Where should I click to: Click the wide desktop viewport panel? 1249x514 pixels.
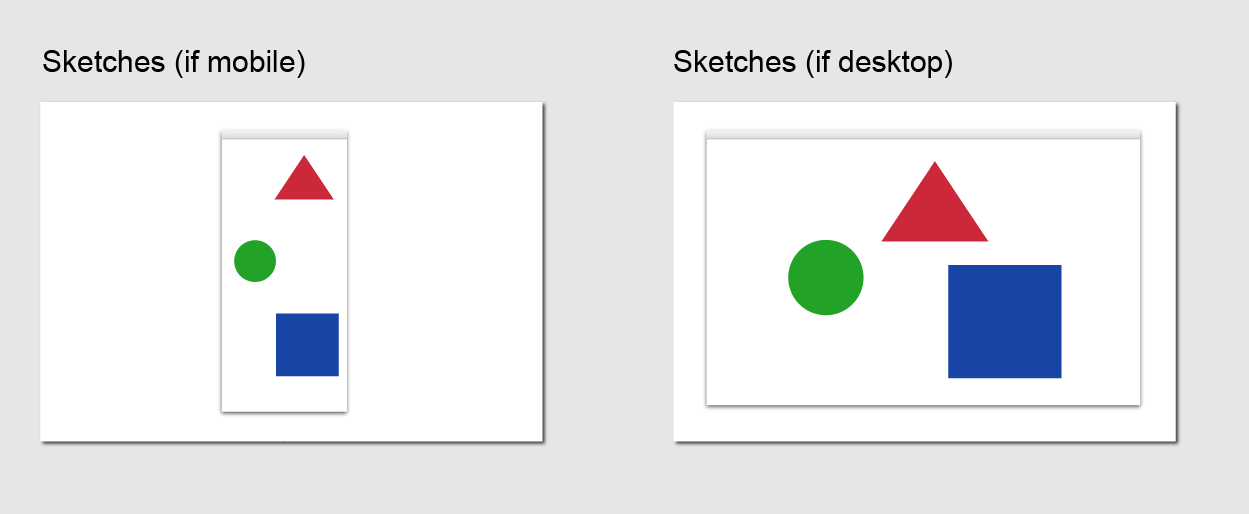coord(923,268)
